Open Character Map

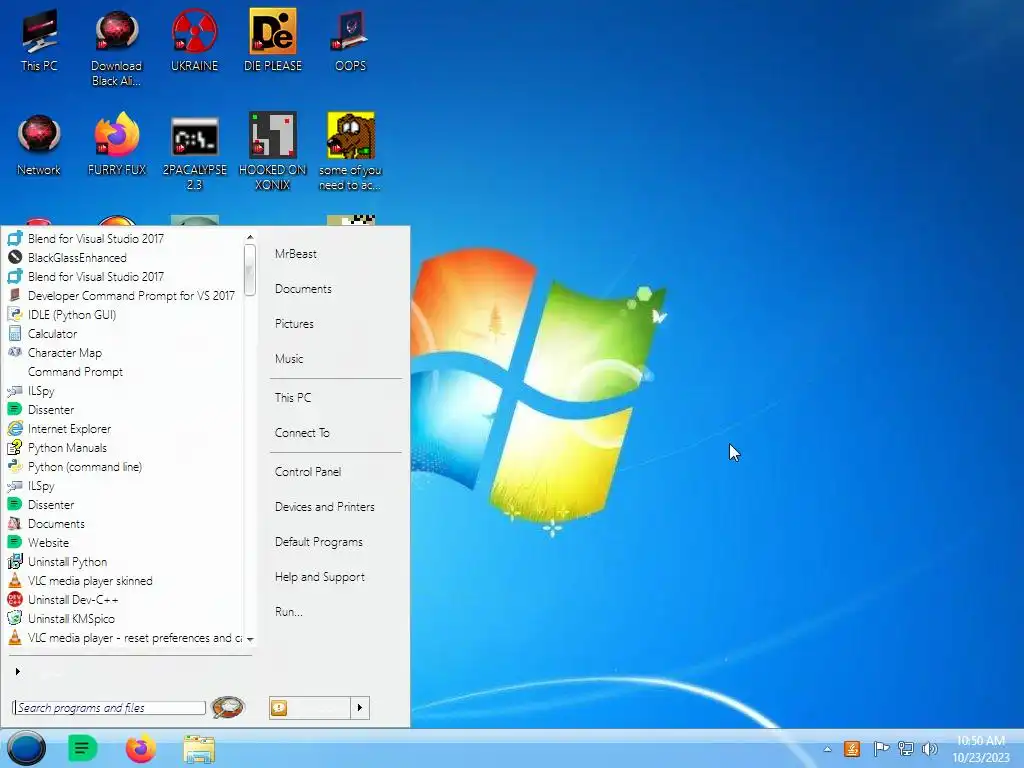[65, 353]
